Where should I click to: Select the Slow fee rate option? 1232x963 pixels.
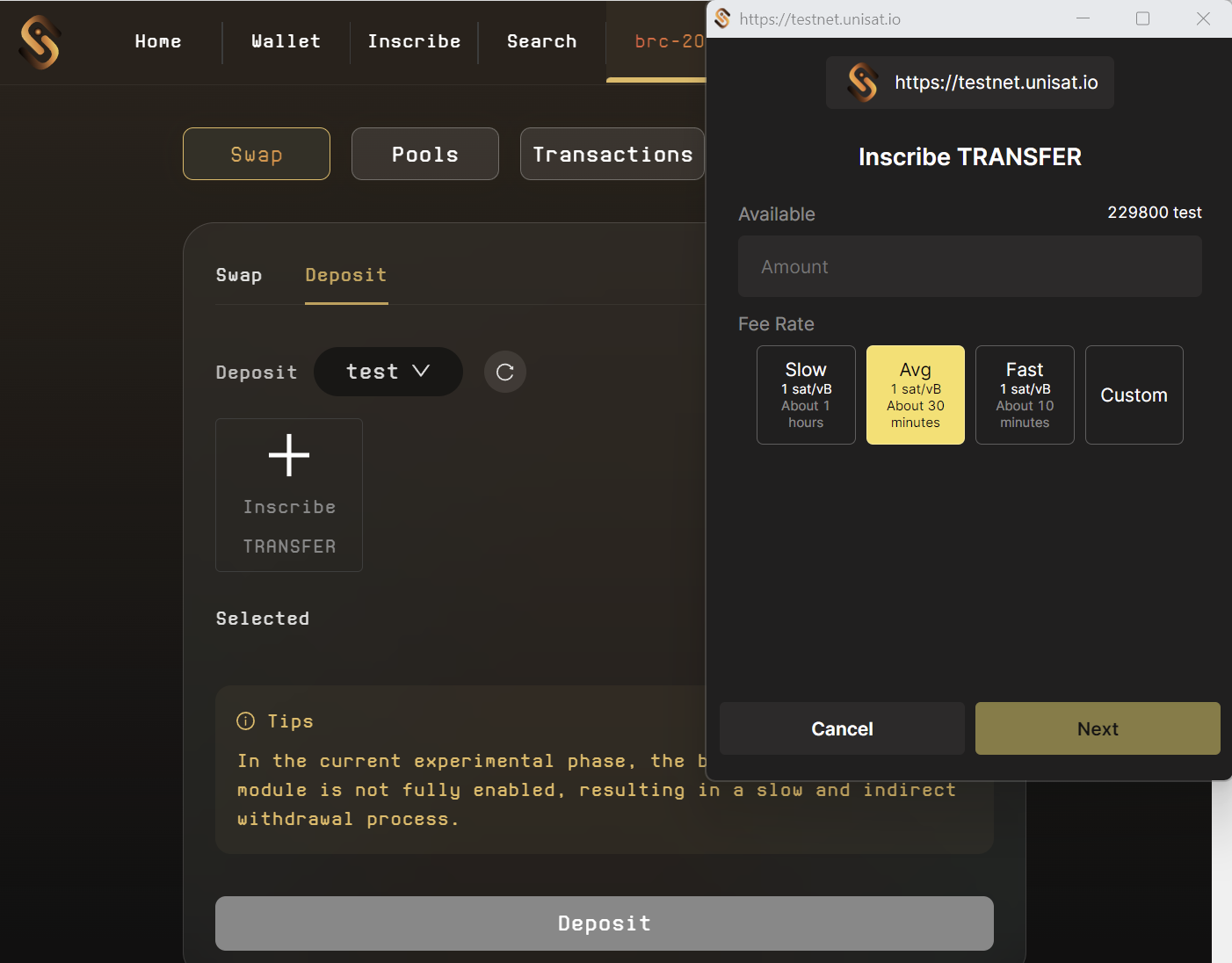[x=806, y=395]
